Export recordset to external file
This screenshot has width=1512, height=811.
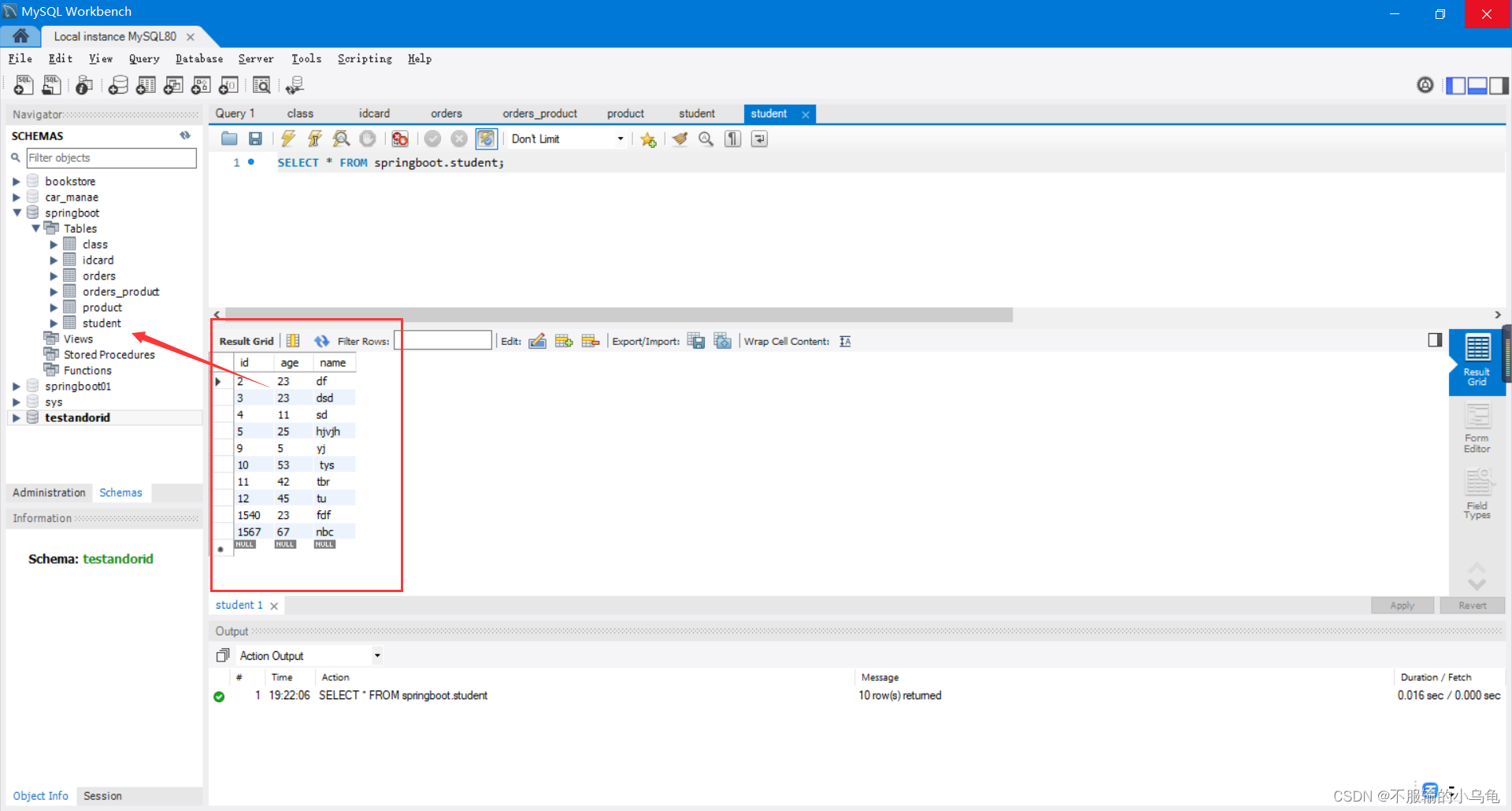pos(696,341)
